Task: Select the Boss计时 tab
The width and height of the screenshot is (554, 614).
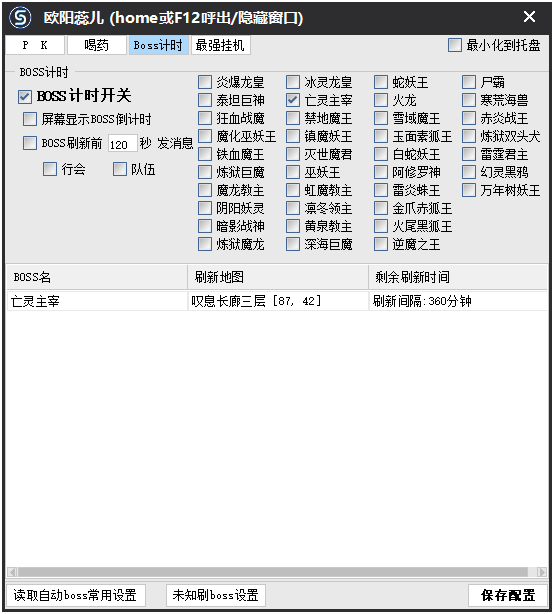Action: click(x=158, y=45)
